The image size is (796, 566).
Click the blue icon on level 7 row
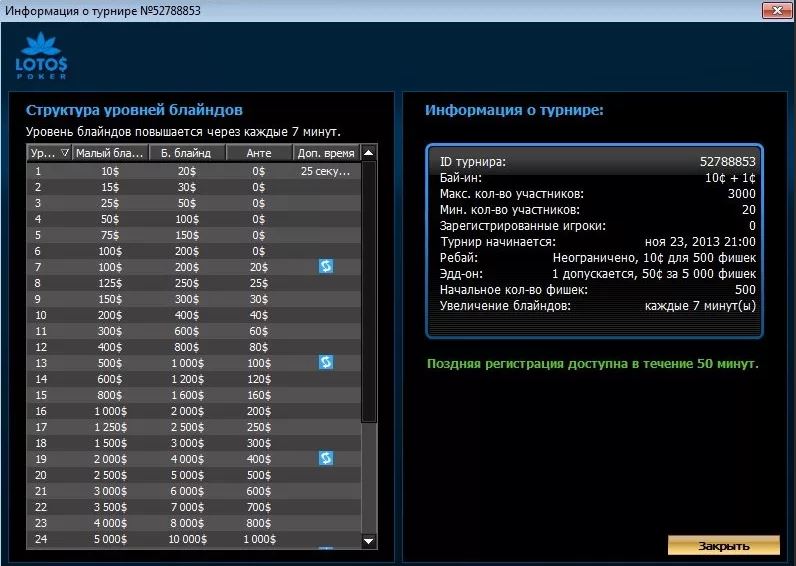[326, 266]
